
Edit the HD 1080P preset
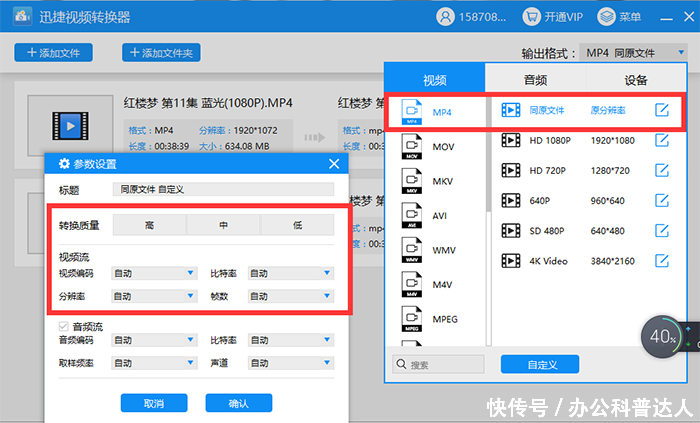pyautogui.click(x=662, y=140)
